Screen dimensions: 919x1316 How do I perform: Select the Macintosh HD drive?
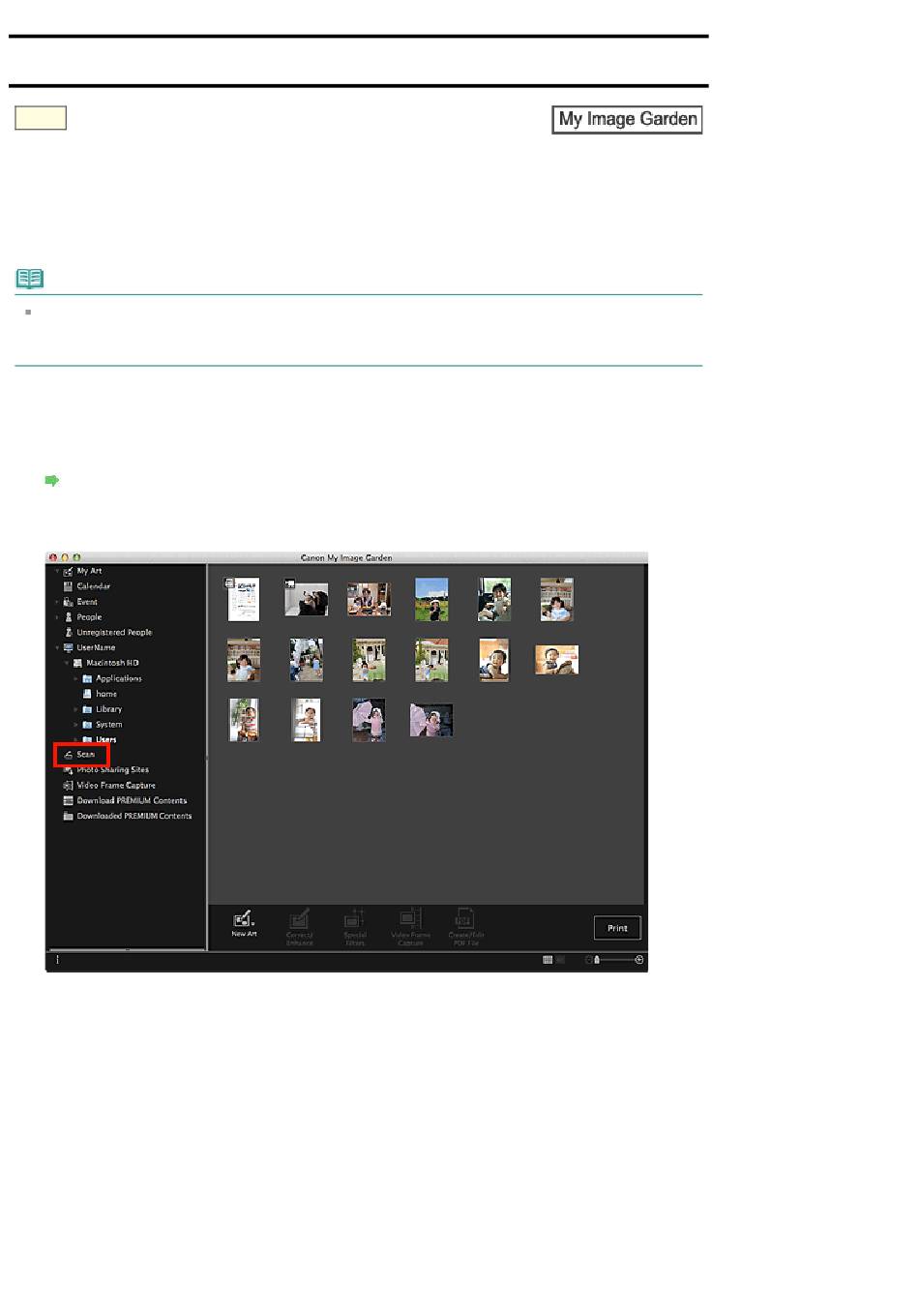tap(105, 664)
